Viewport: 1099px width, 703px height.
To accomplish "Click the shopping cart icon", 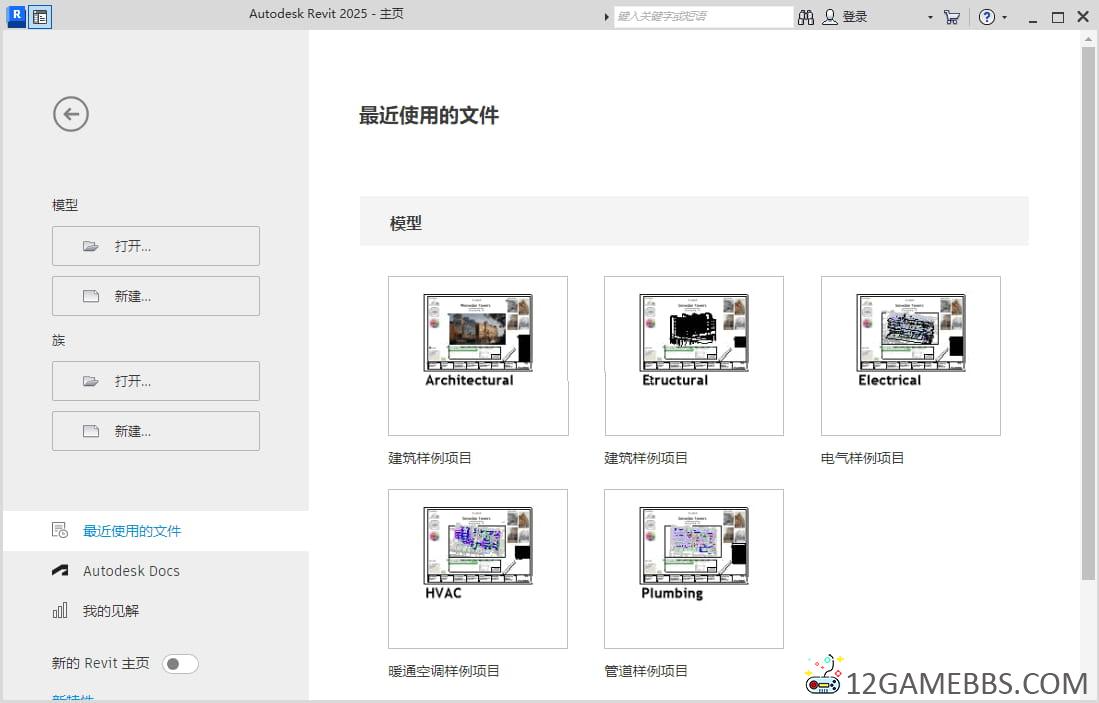I will pyautogui.click(x=951, y=17).
